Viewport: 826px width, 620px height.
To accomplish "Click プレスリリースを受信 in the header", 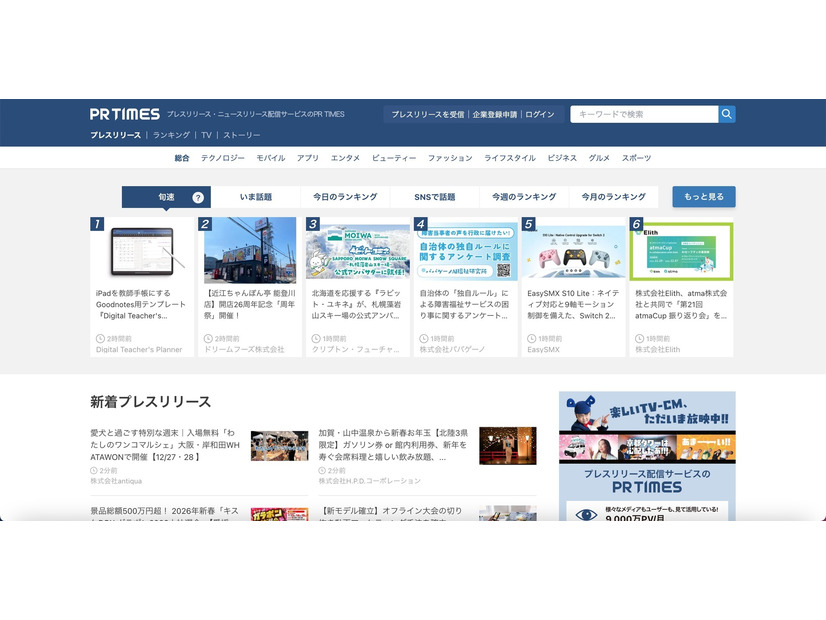I will [x=428, y=114].
